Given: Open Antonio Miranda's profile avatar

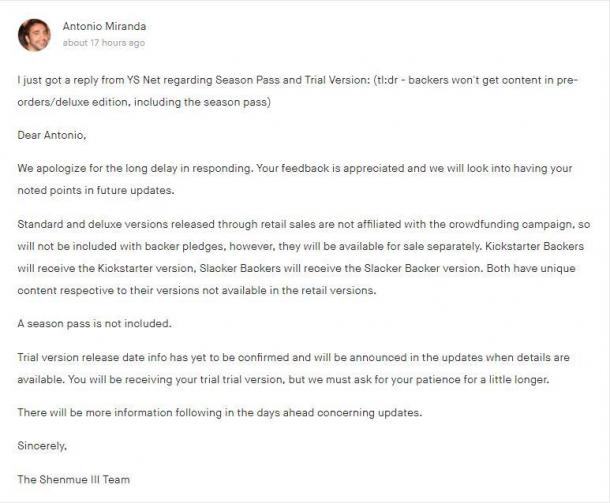Looking at the screenshot, I should [34, 35].
